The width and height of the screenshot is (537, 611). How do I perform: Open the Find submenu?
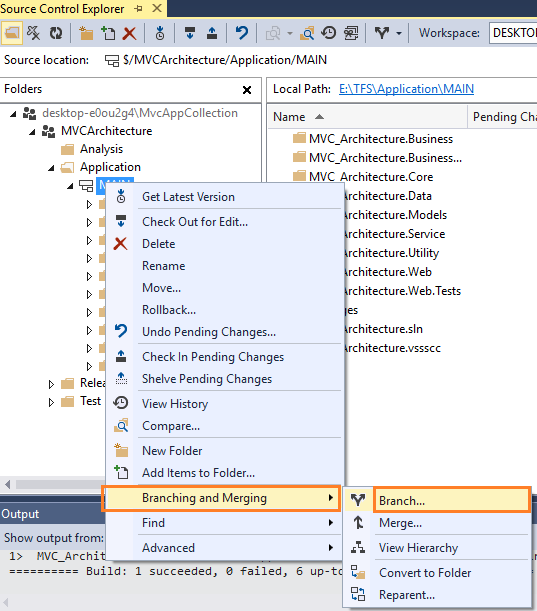pyautogui.click(x=224, y=523)
